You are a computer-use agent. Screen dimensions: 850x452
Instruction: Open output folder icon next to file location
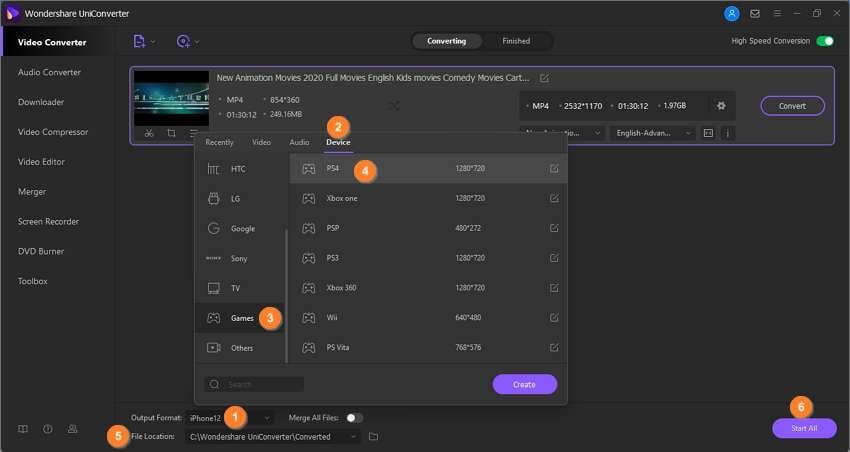coord(374,436)
